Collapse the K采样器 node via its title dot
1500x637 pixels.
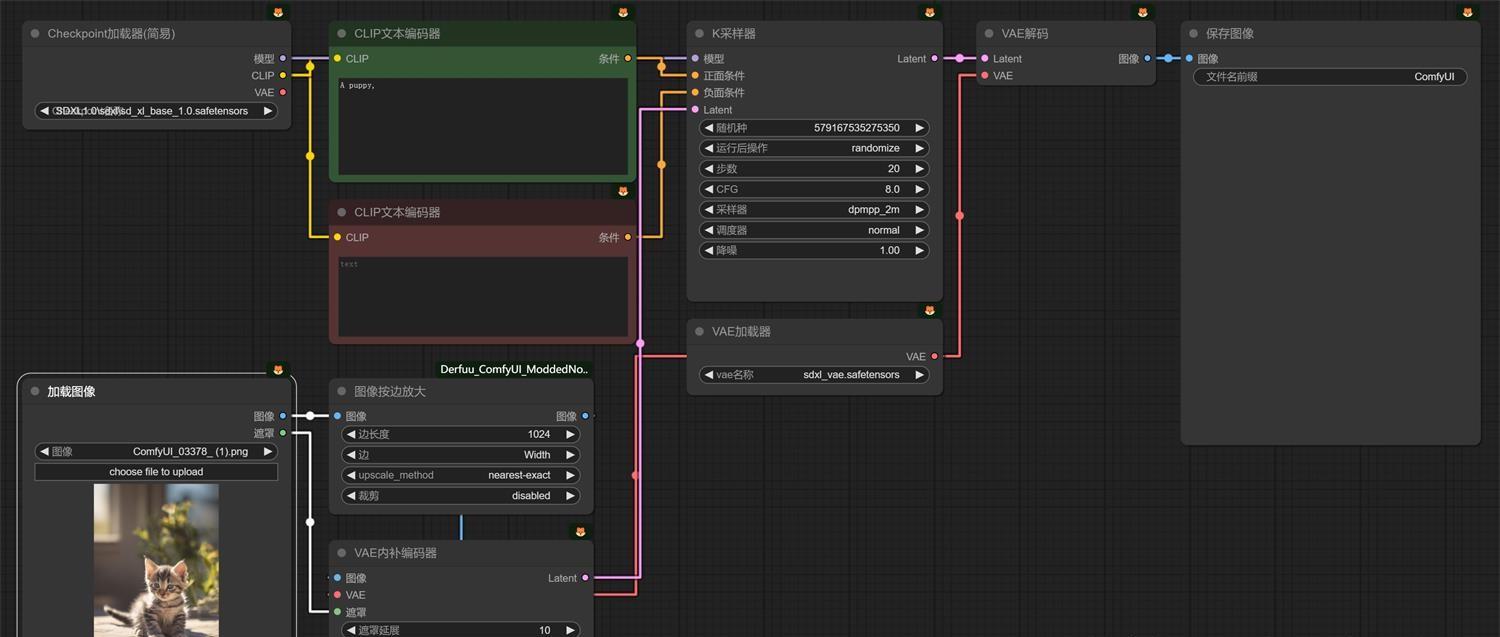pyautogui.click(x=700, y=33)
